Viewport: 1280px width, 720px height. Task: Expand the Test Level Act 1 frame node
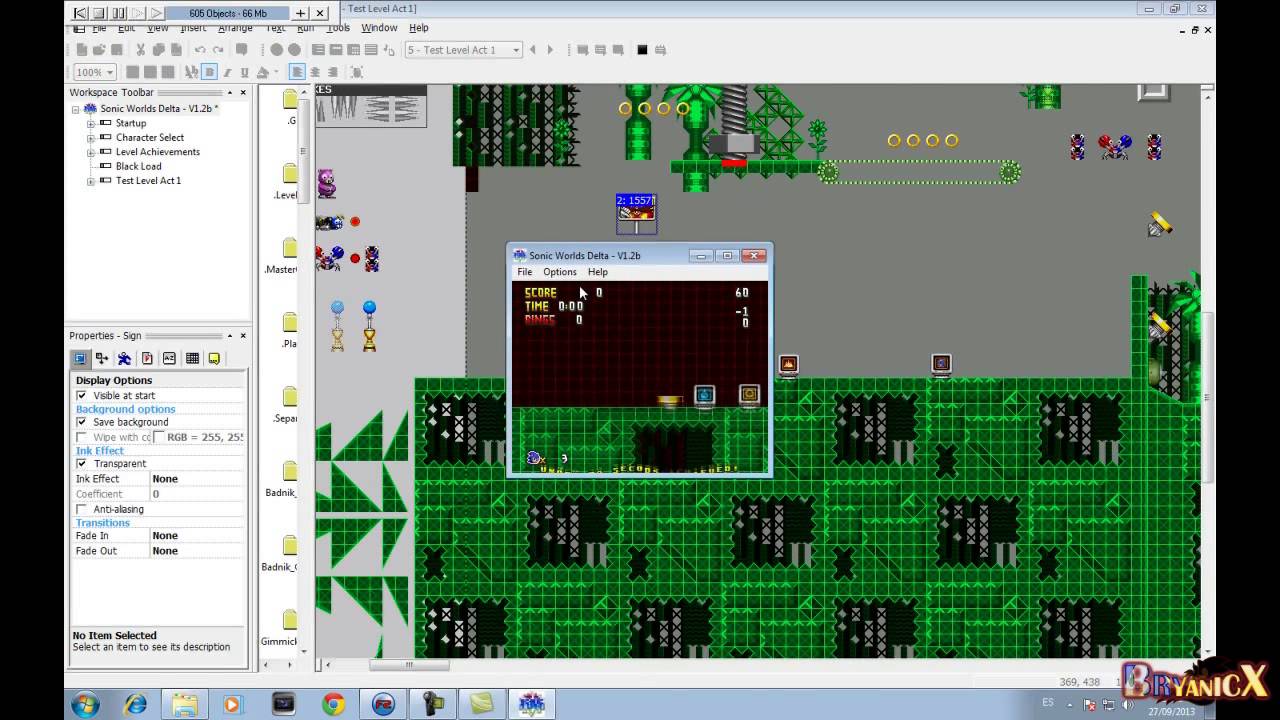click(90, 181)
